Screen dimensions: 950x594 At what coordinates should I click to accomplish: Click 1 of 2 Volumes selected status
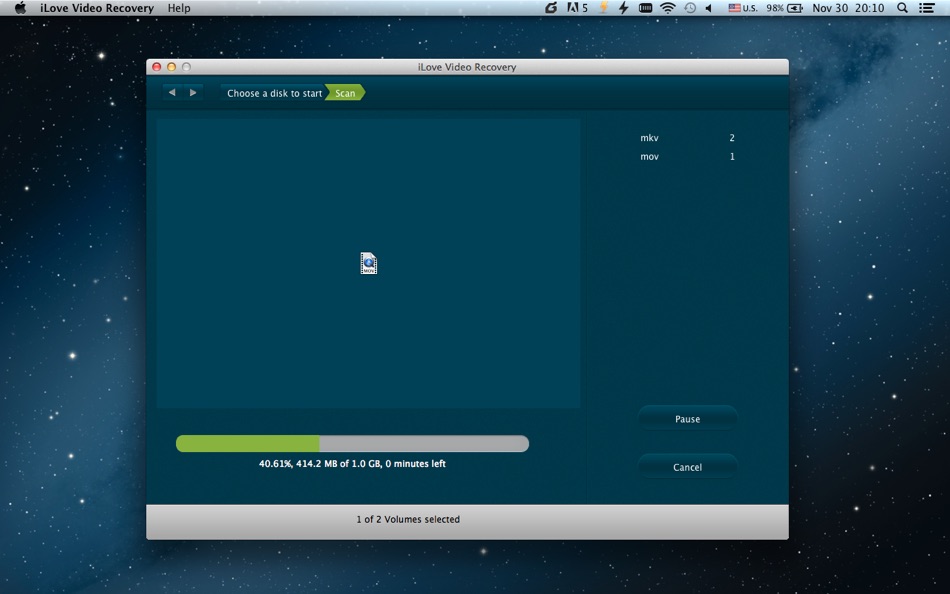(x=408, y=519)
